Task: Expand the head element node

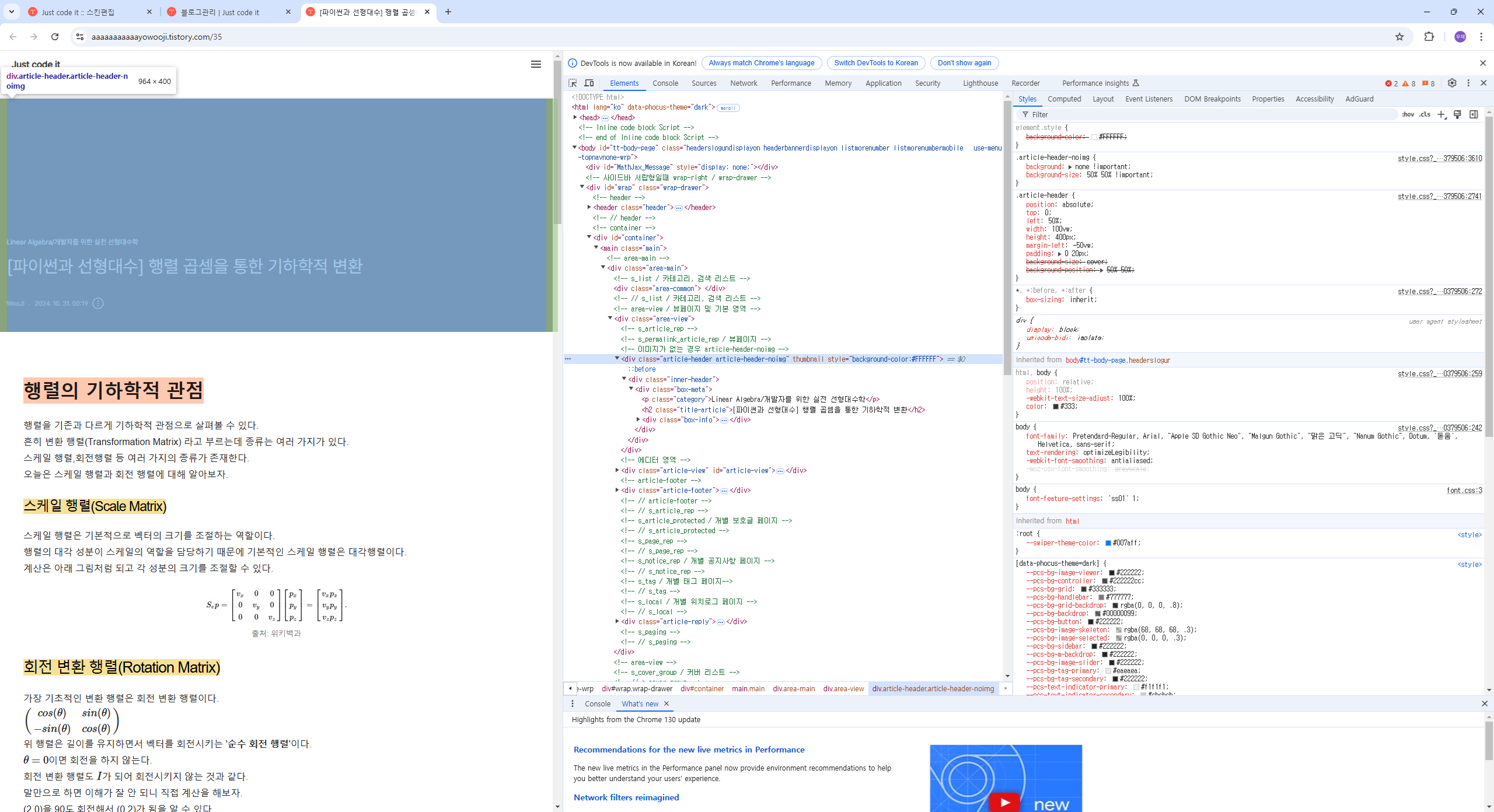Action: click(575, 117)
